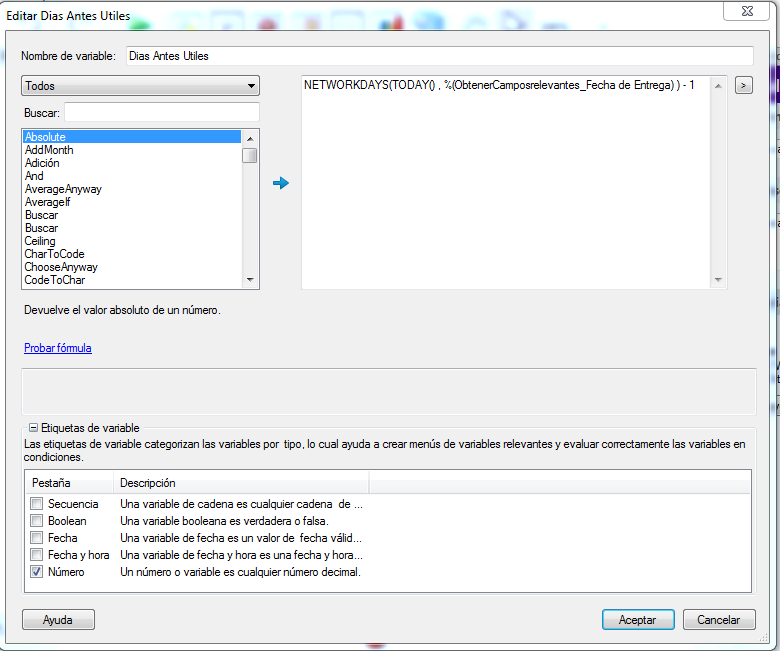The width and height of the screenshot is (780, 651).
Task: Click the Probar fórmula link
Action: (x=58, y=348)
